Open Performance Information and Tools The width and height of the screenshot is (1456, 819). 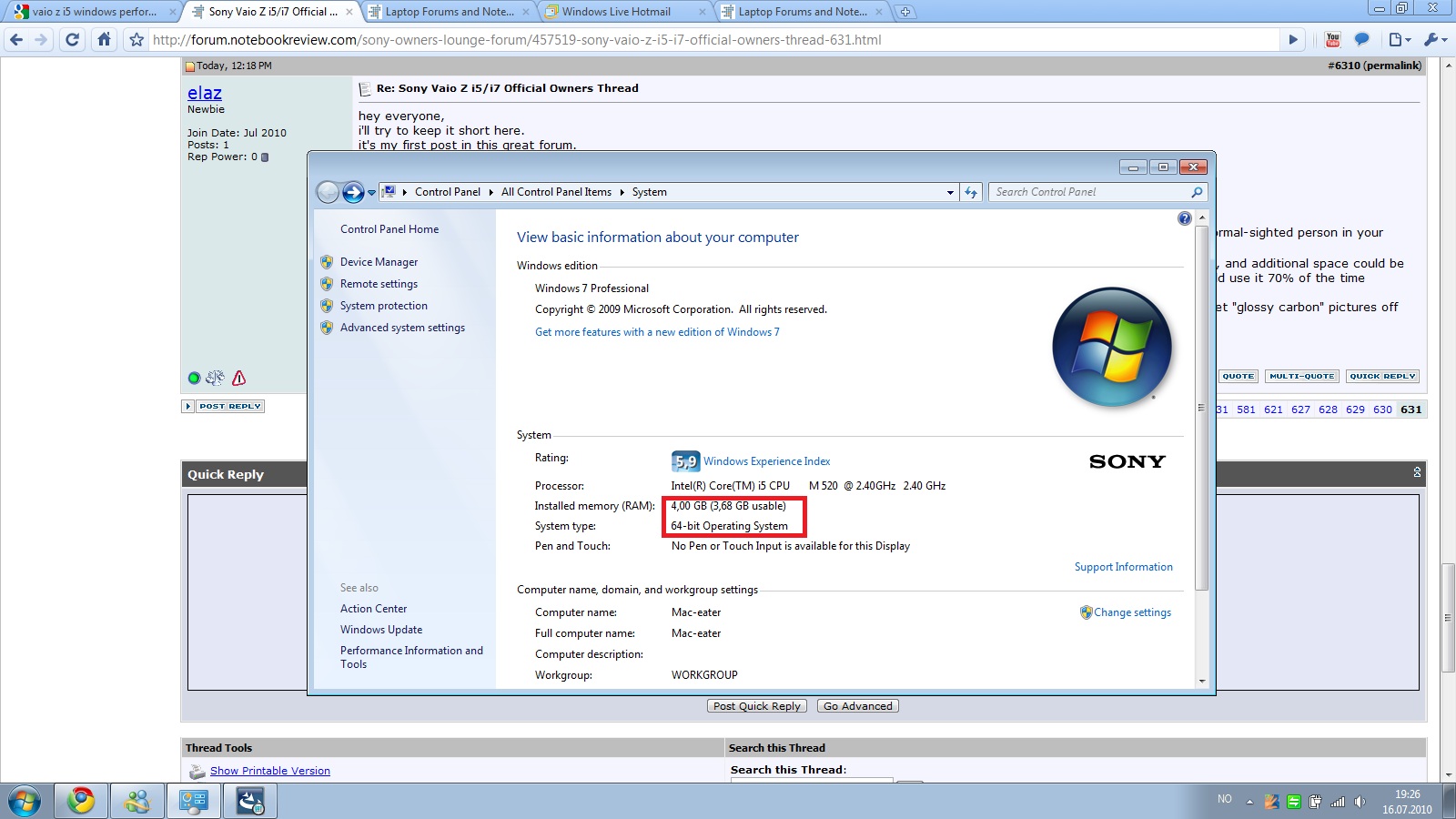coord(411,657)
